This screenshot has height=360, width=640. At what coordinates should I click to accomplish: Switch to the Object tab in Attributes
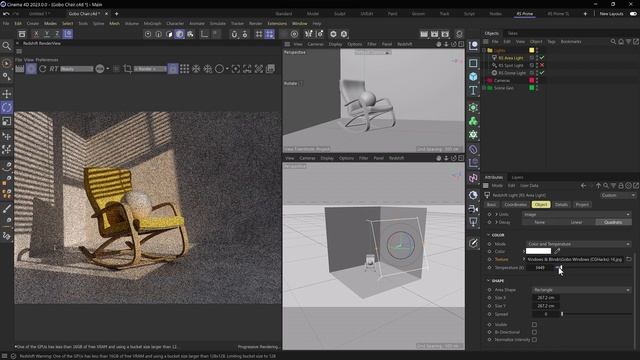point(541,204)
